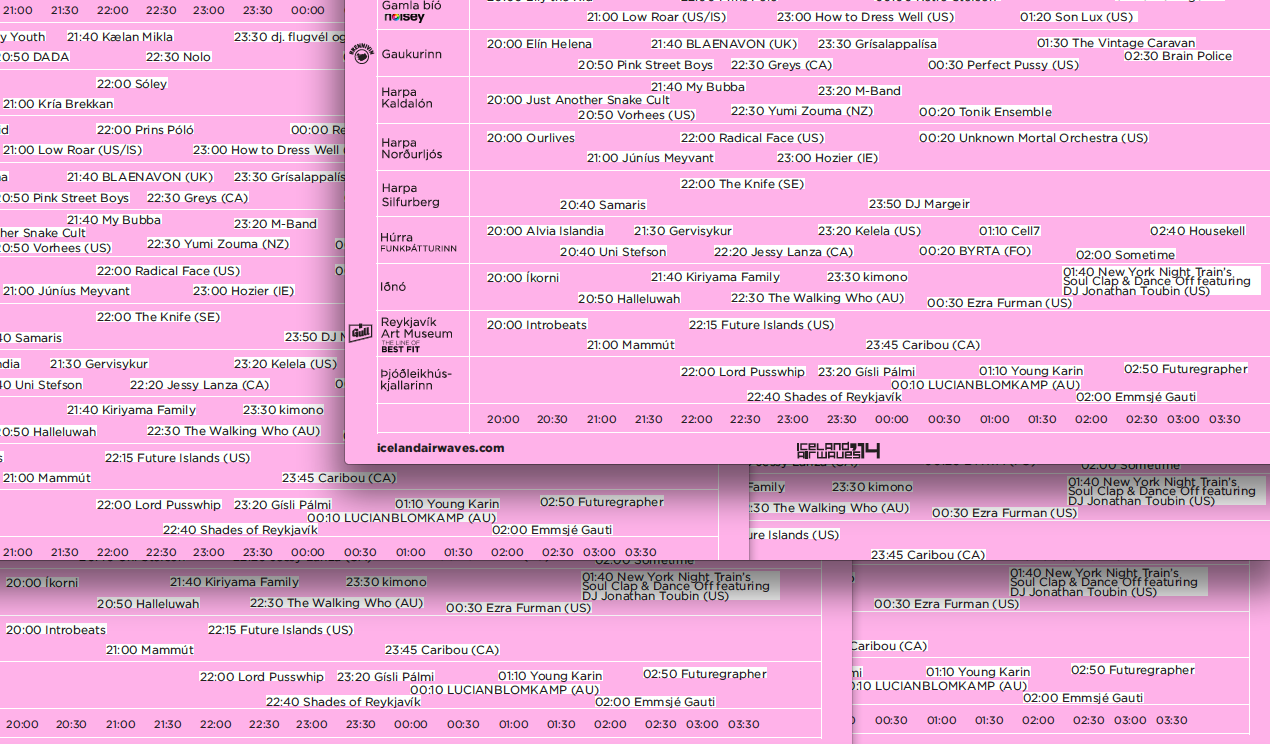
Task: Click 02:00 Sometime in front schedule
Action: [x=1126, y=255]
